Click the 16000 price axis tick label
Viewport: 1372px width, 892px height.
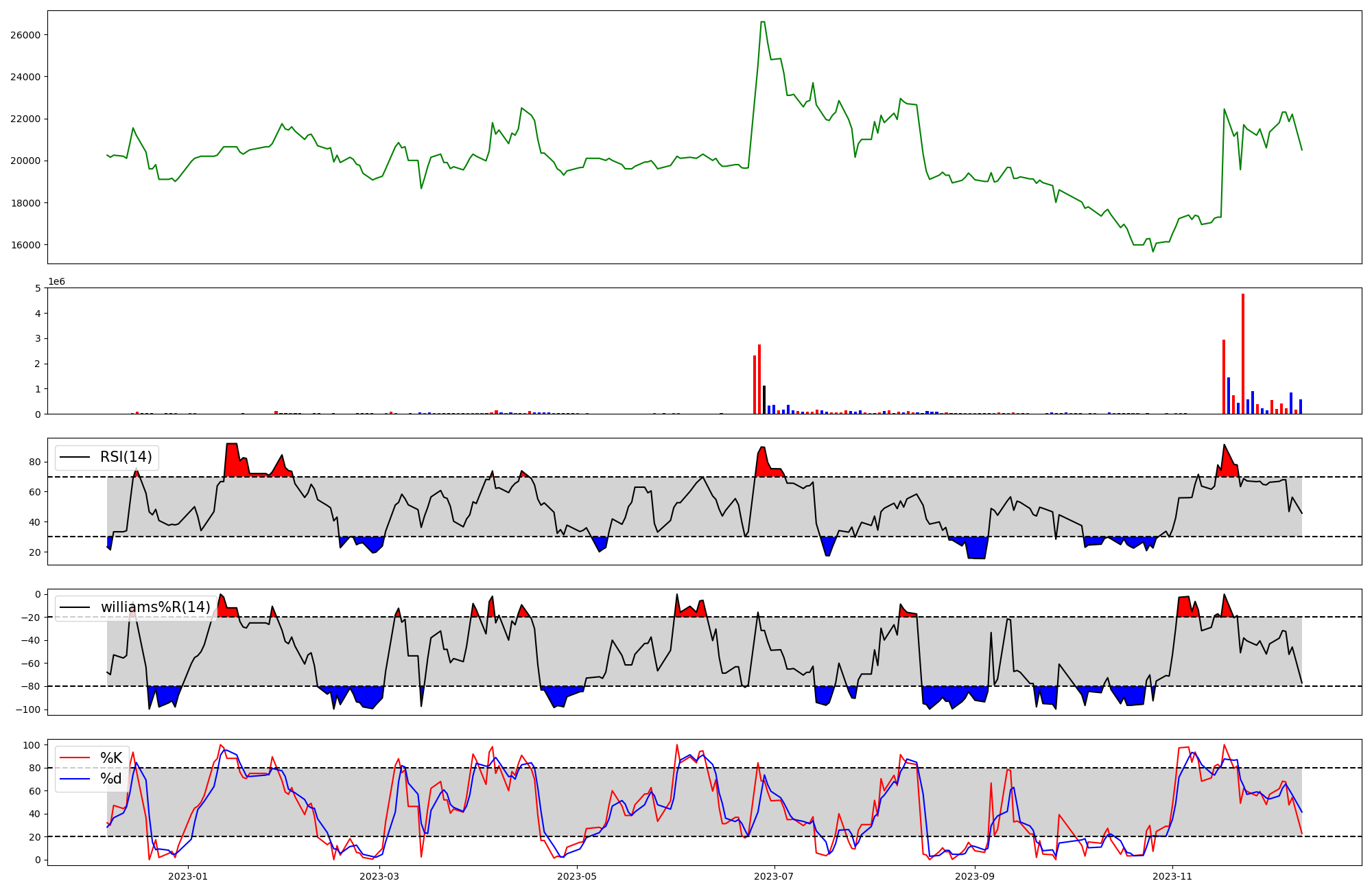click(25, 245)
